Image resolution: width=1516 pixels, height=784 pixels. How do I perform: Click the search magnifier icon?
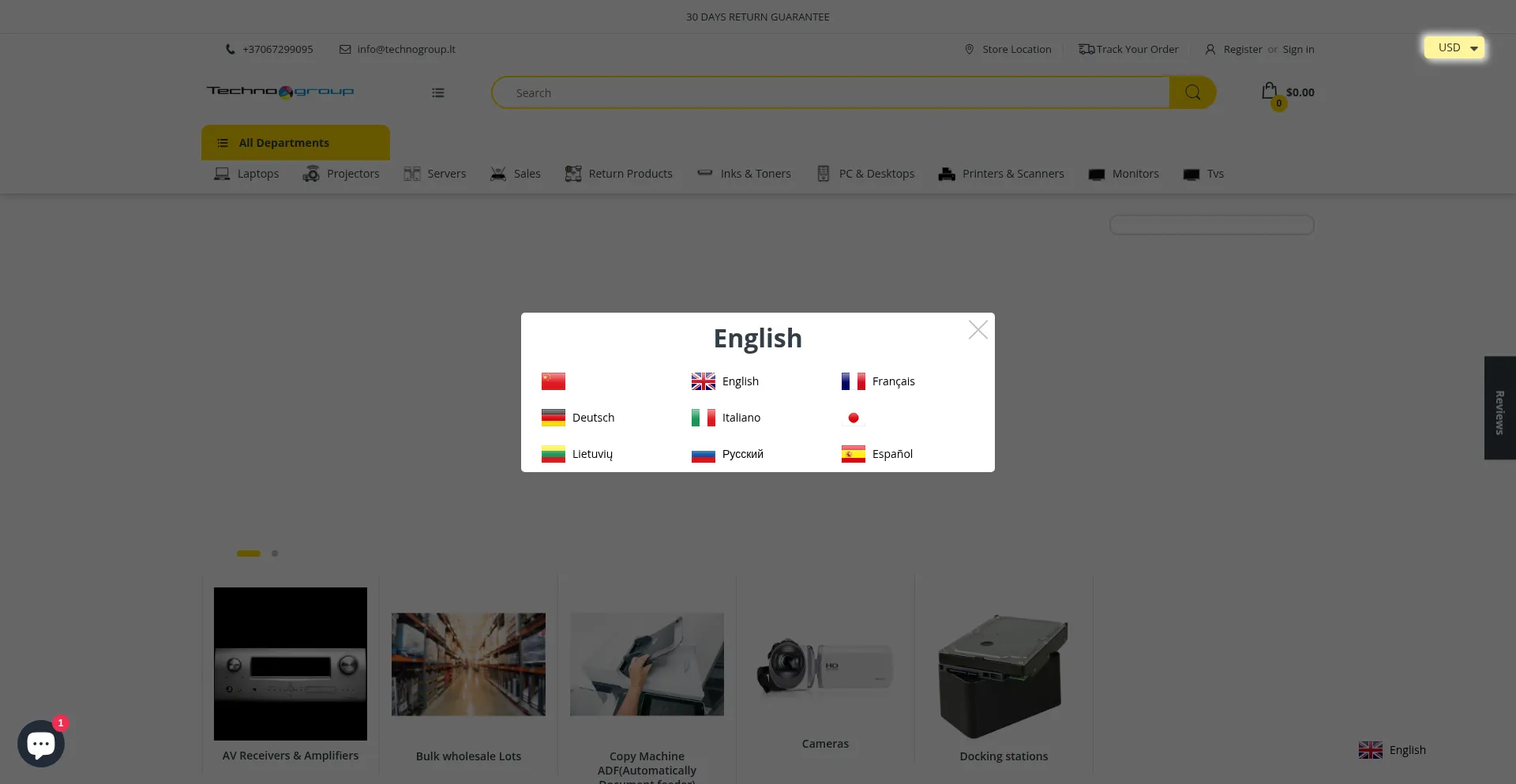(1192, 92)
